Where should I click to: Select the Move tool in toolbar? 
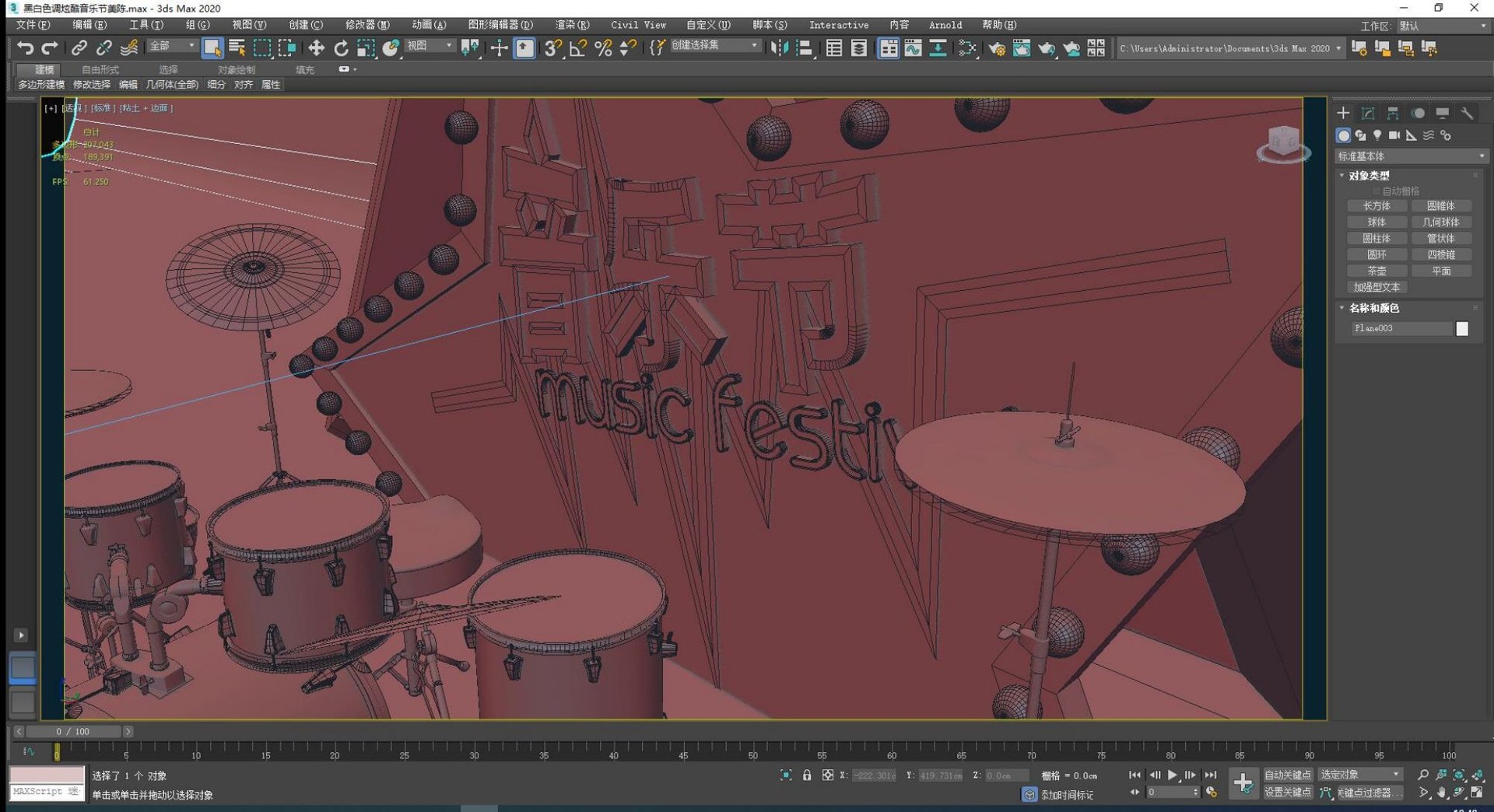click(316, 48)
